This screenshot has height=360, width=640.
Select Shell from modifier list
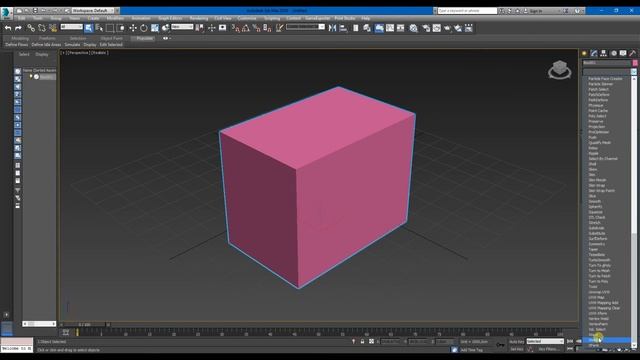(592, 164)
